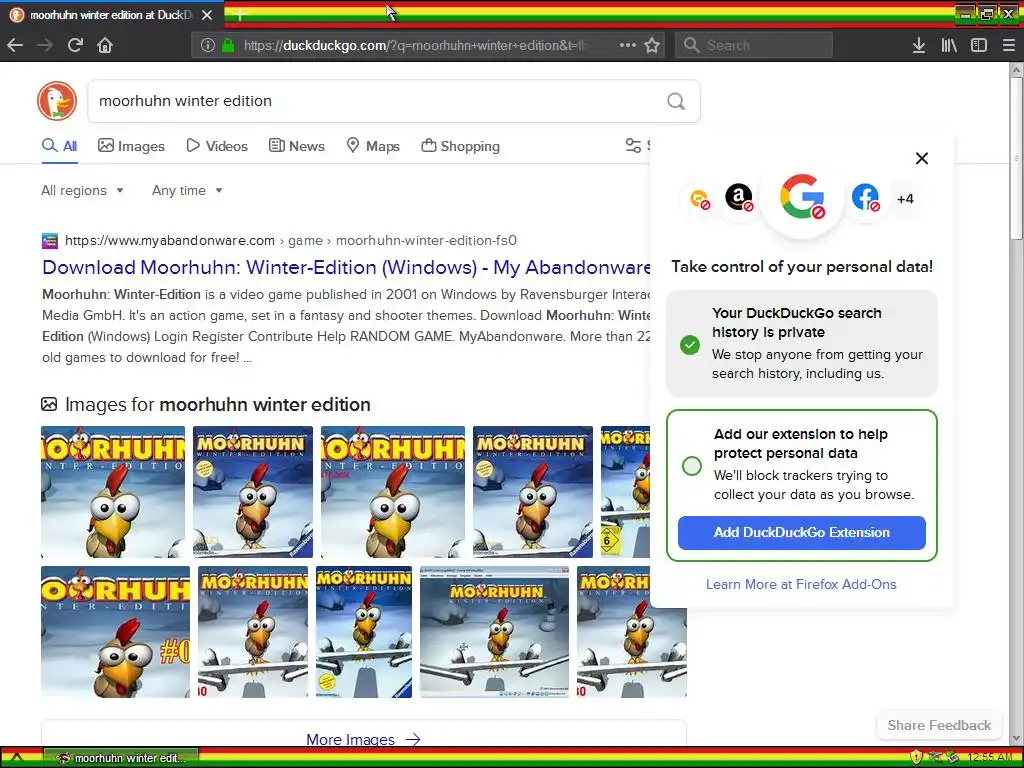This screenshot has height=768, width=1024.
Task: Click the Amazon blocked tracker icon
Action: point(739,197)
